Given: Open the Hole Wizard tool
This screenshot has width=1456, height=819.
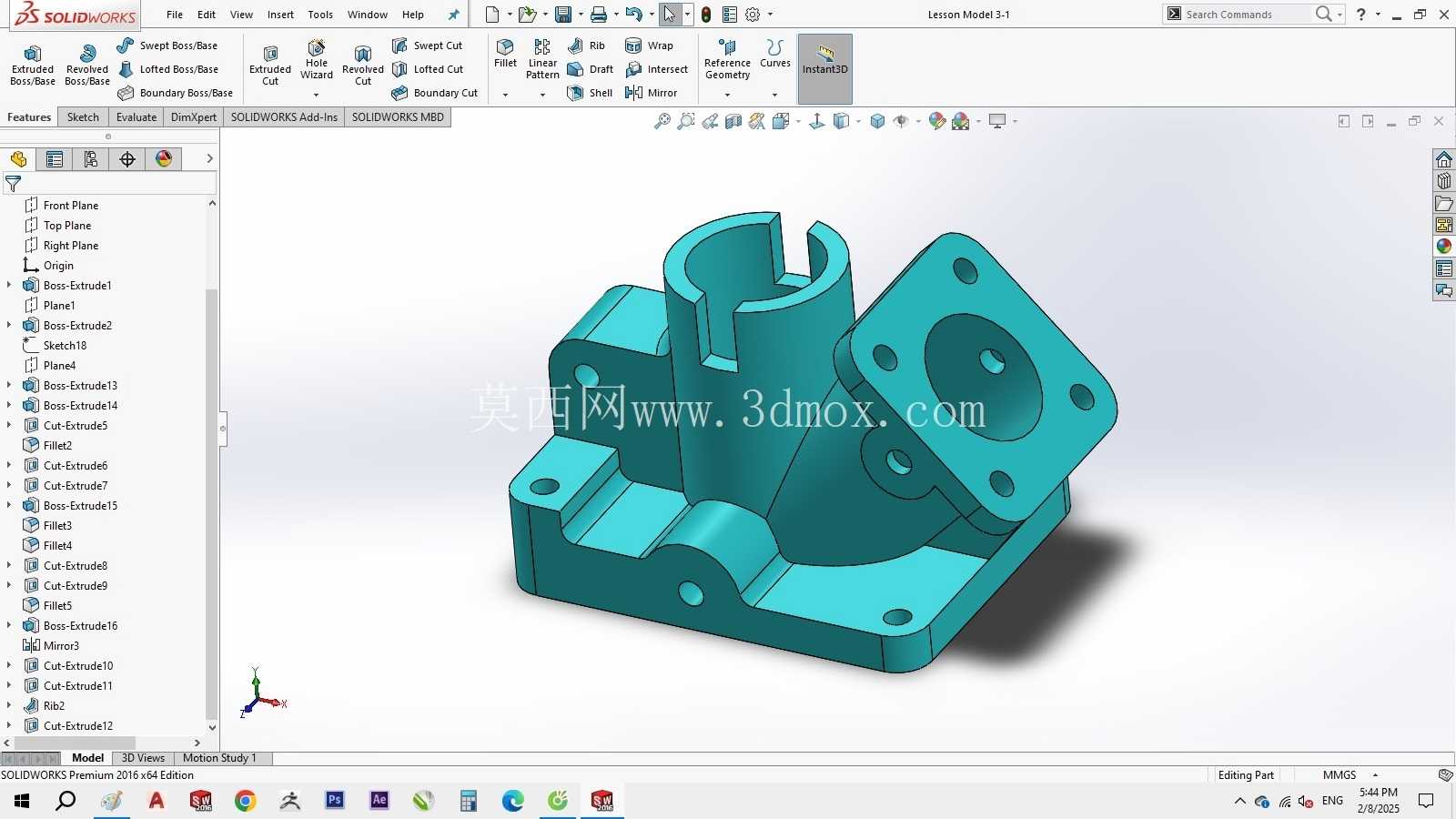Looking at the screenshot, I should click(317, 60).
